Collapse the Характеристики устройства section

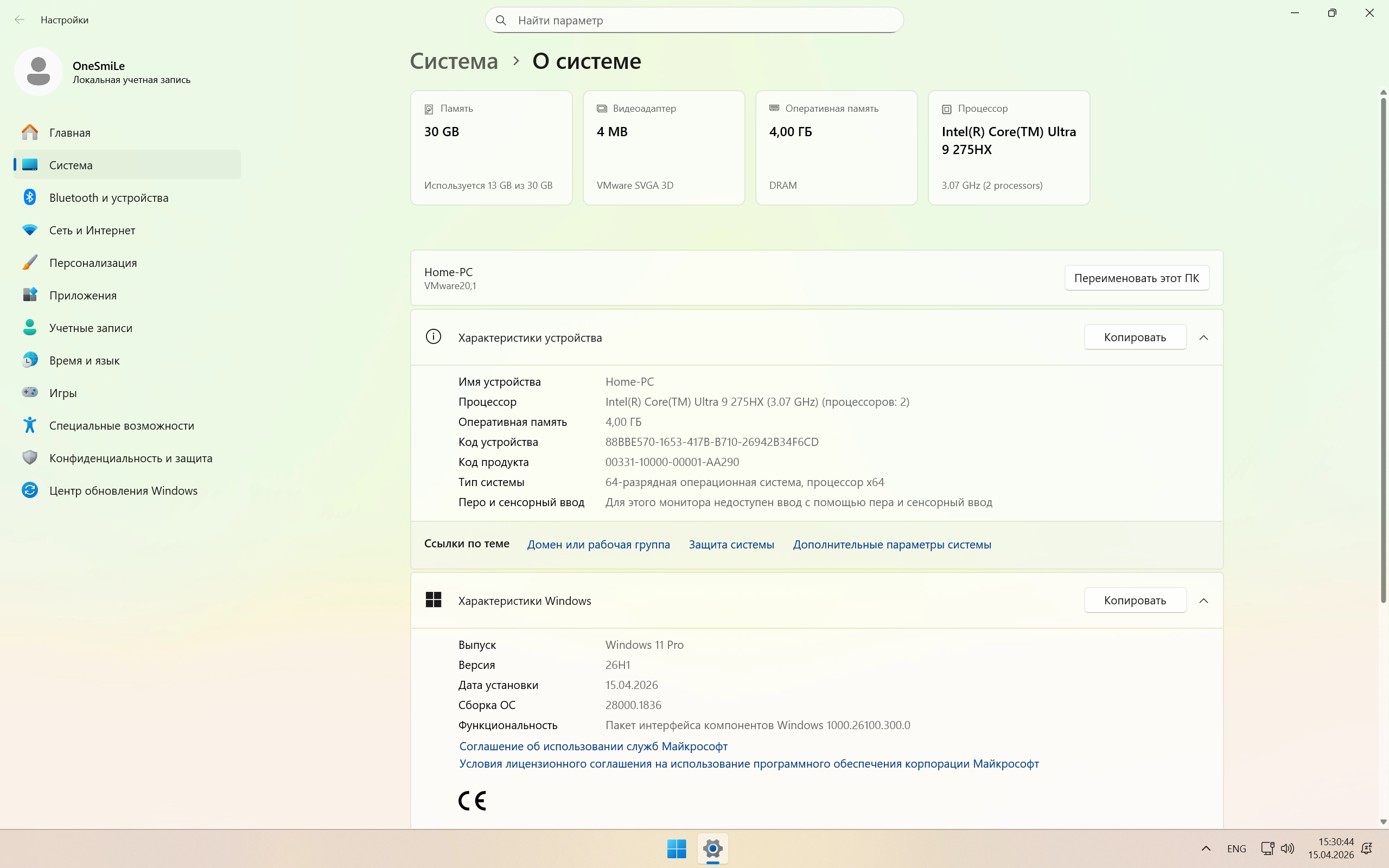tap(1203, 337)
